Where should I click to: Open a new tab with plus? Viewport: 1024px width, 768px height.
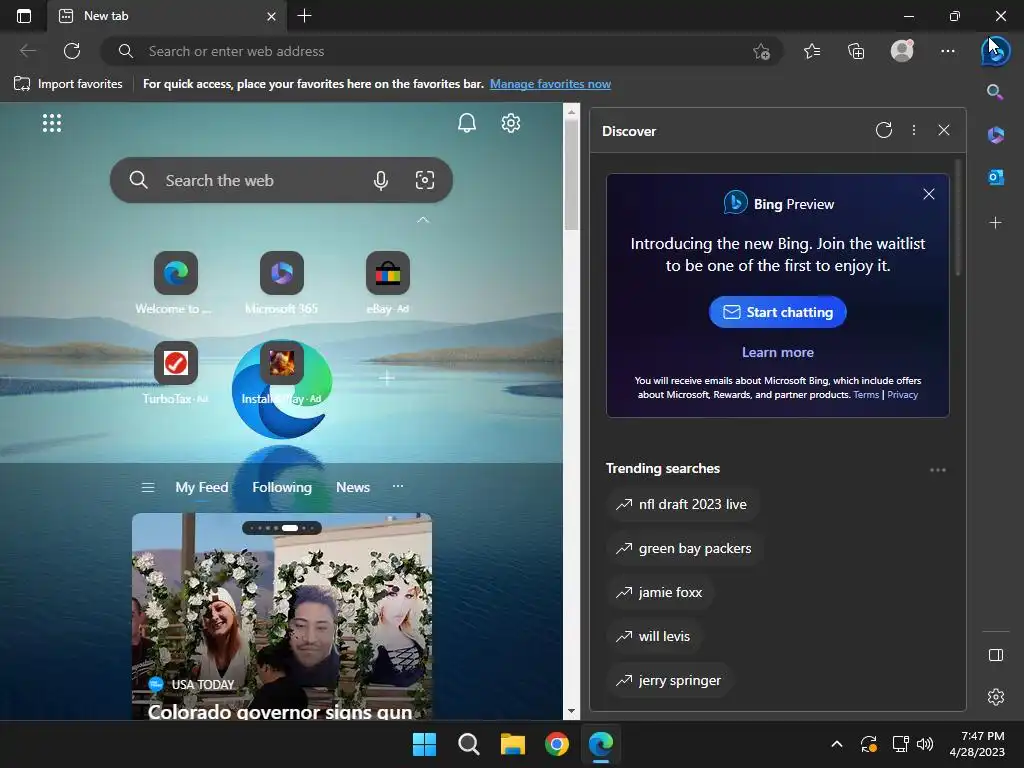[304, 16]
